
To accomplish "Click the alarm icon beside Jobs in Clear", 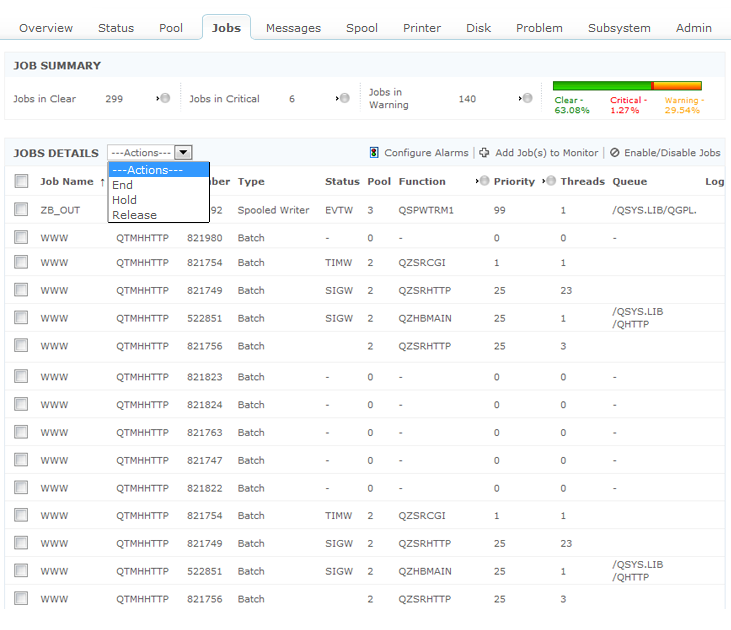I will [x=164, y=99].
